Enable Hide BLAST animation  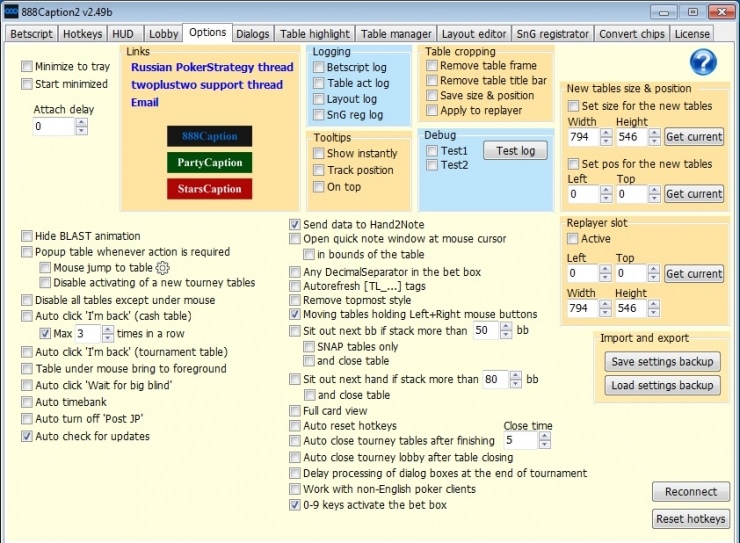click(27, 236)
